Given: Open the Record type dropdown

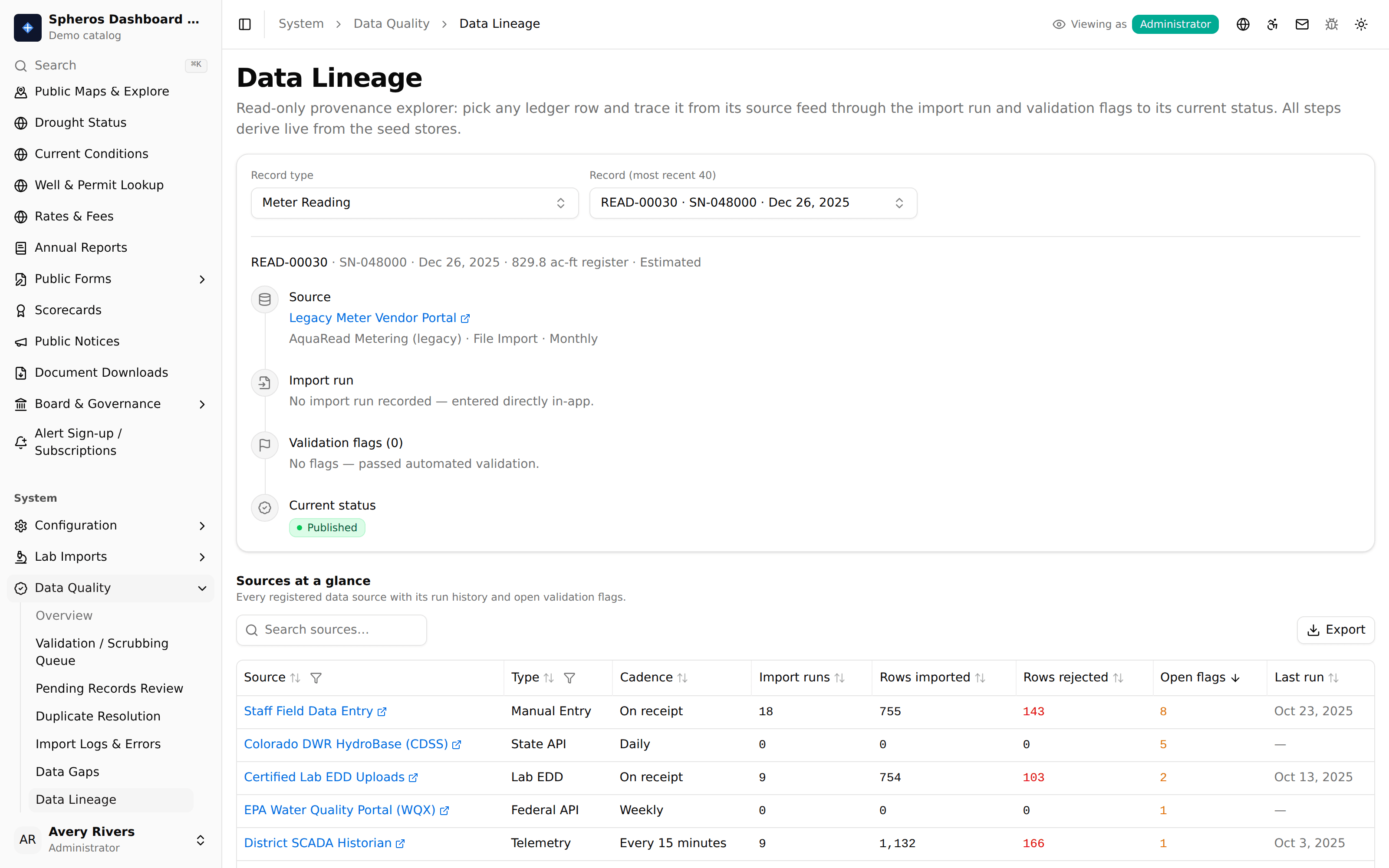Looking at the screenshot, I should (415, 203).
